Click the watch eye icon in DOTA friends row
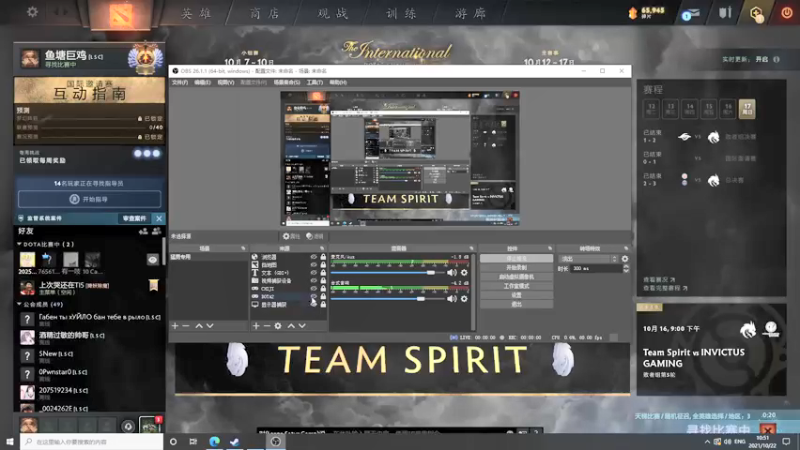 click(x=153, y=260)
